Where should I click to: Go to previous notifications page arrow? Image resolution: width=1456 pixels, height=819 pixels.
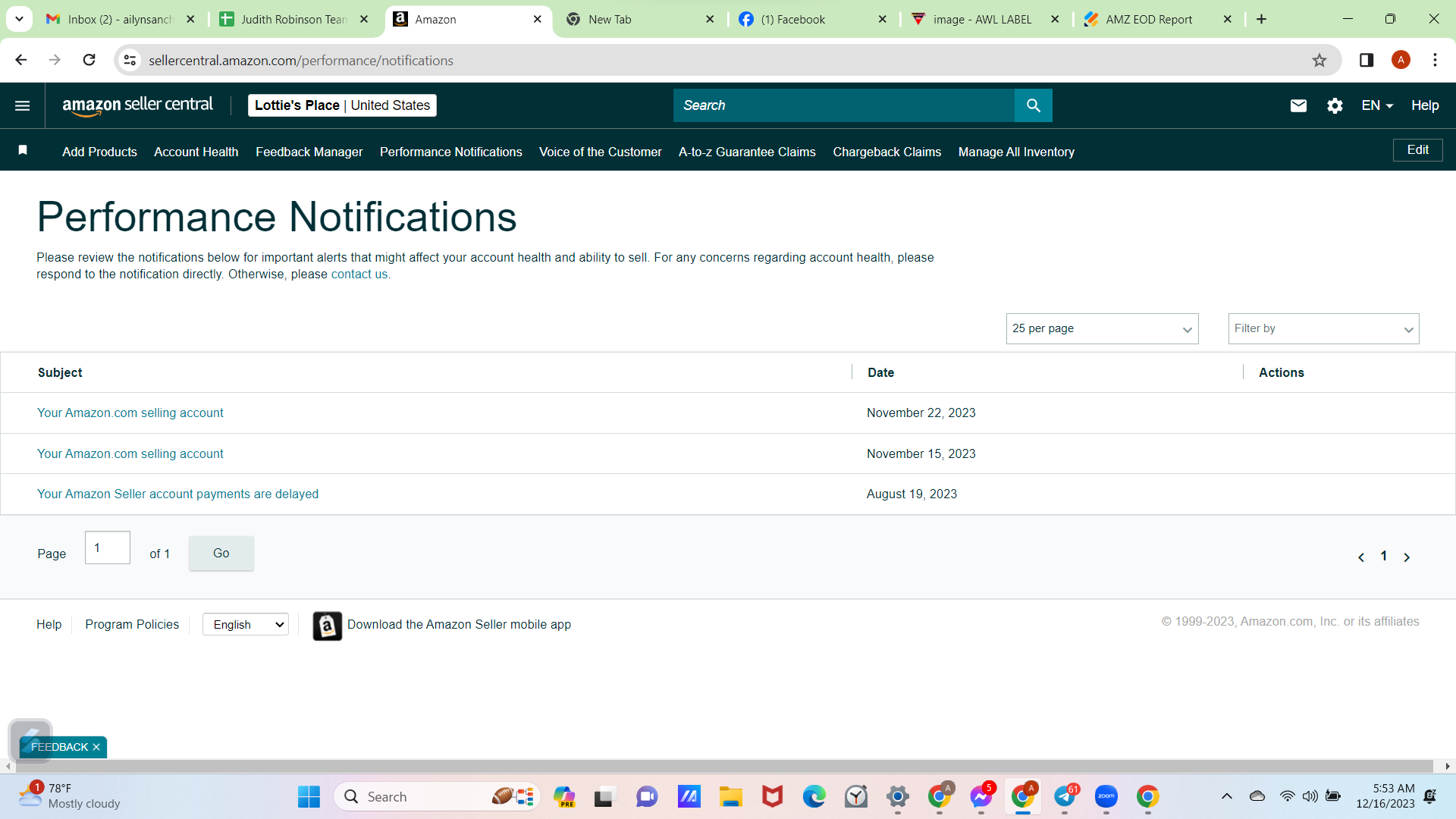coord(1361,557)
